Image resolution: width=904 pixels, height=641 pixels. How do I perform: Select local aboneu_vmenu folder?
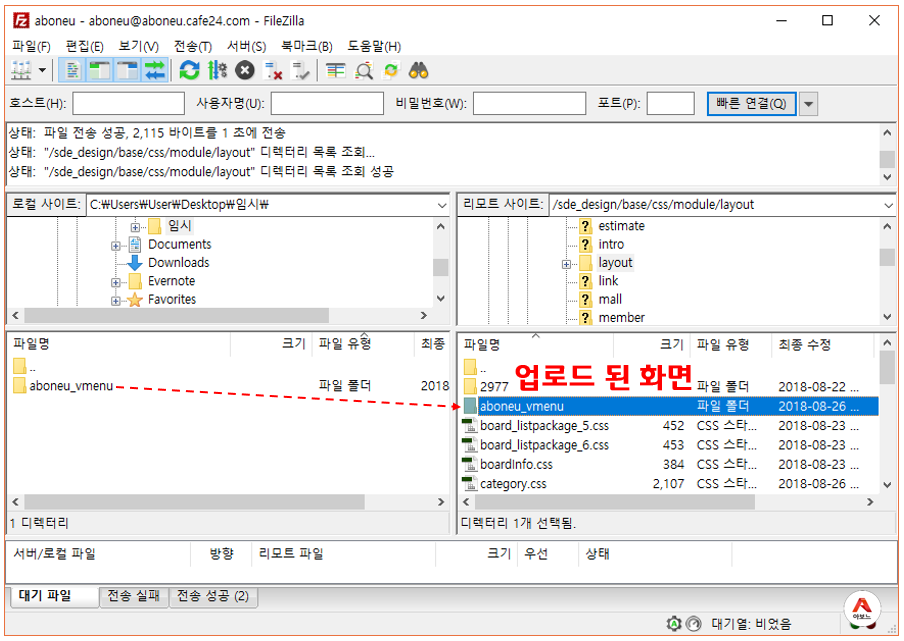(x=71, y=386)
